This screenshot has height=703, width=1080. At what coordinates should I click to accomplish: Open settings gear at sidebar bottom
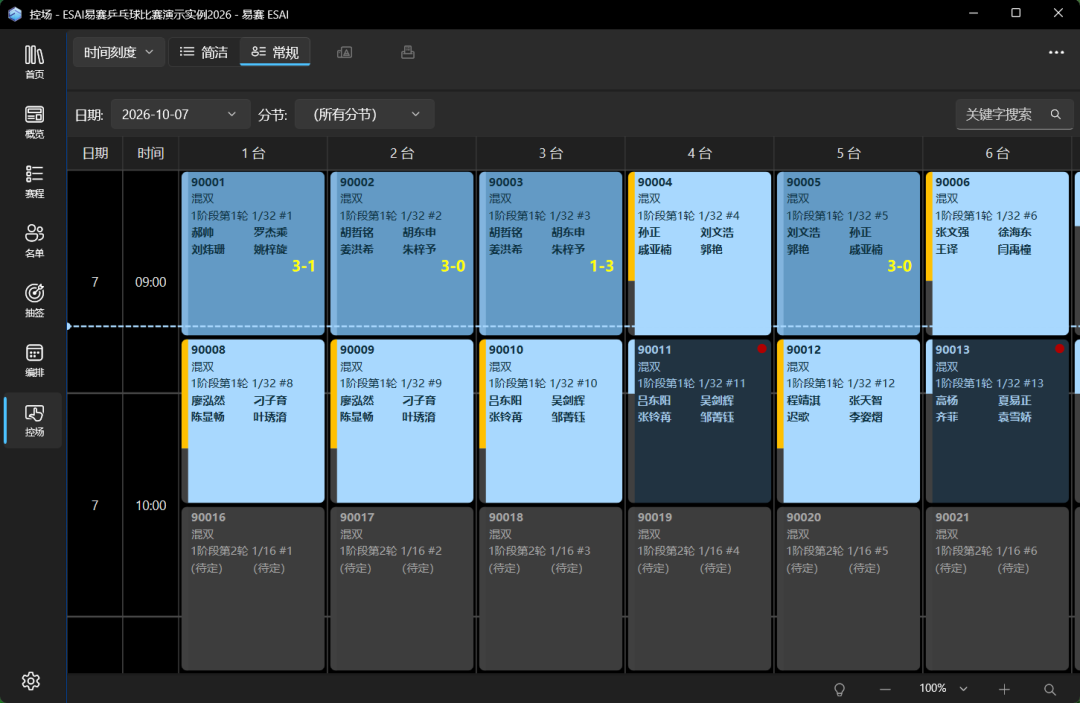[x=31, y=681]
